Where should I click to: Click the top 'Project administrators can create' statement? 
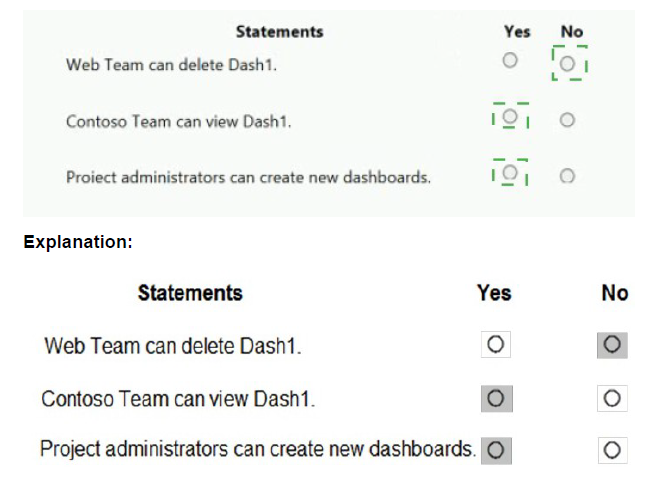pyautogui.click(x=248, y=178)
